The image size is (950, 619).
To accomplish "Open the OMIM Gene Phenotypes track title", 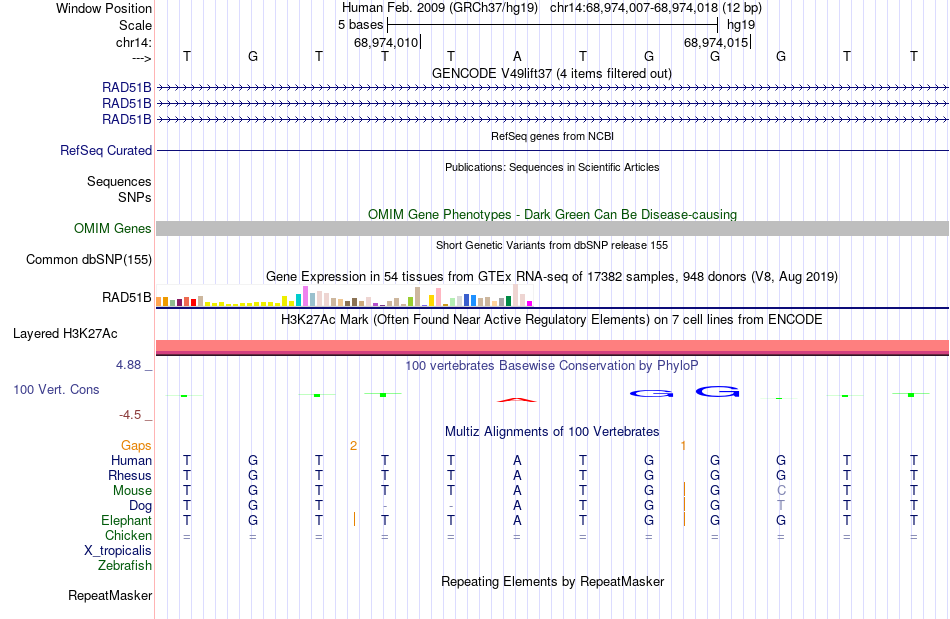I will point(552,214).
